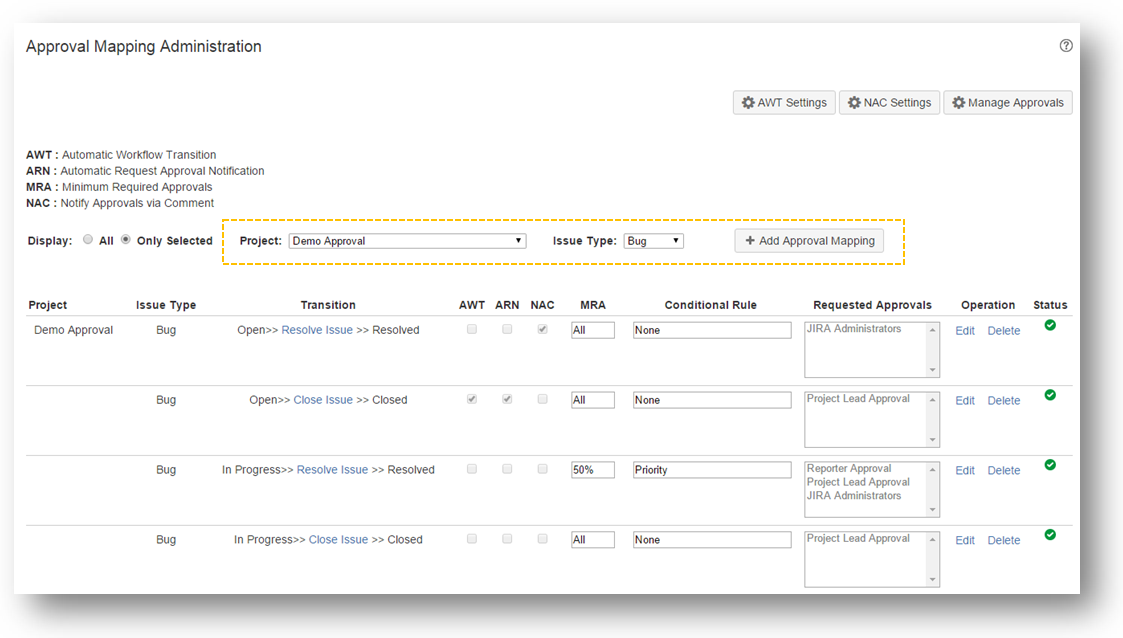
Task: Open Manage Approvals gear button
Action: tap(1007, 102)
